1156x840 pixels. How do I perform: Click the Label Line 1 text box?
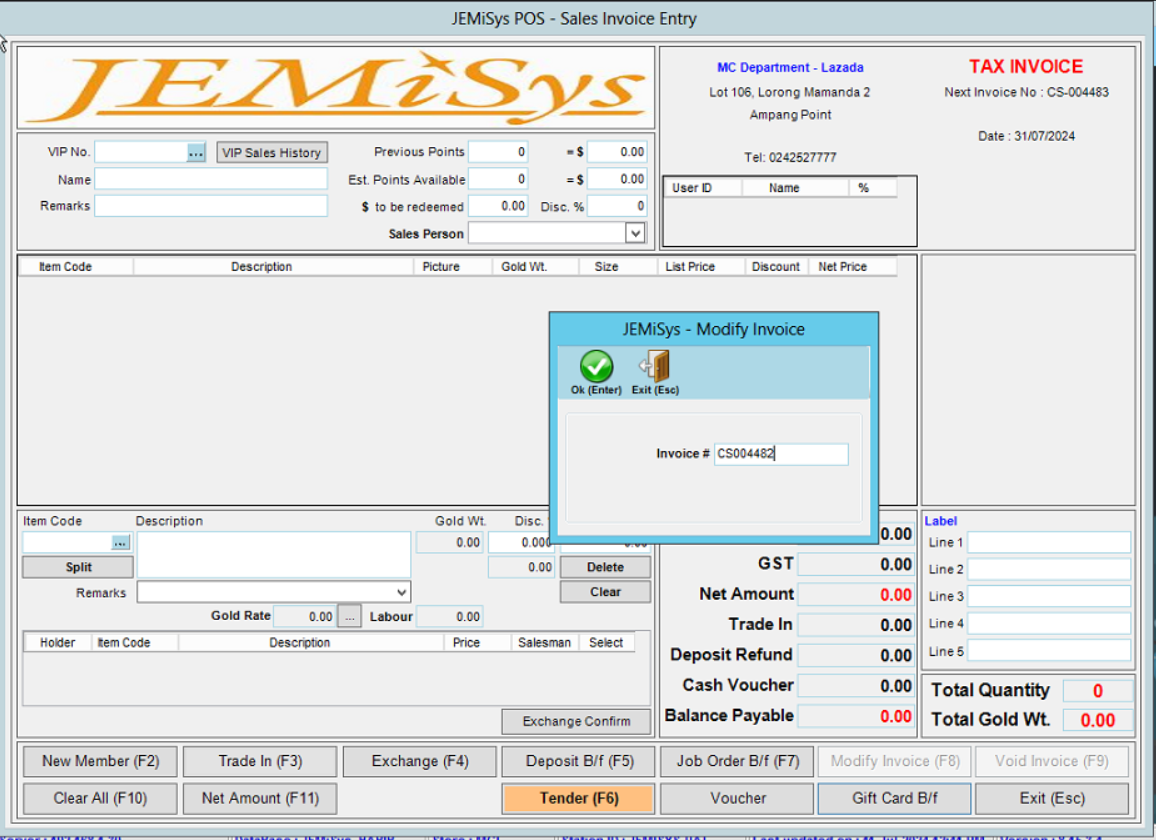(x=1049, y=541)
